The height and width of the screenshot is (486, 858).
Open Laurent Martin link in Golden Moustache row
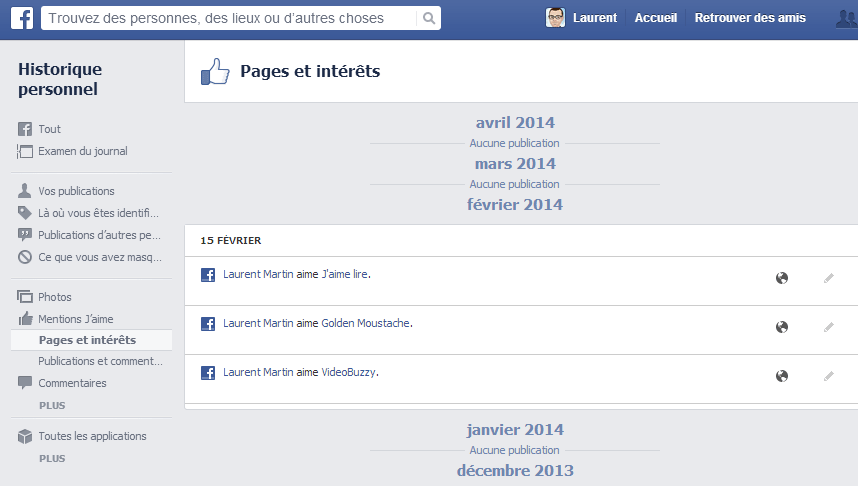258,323
